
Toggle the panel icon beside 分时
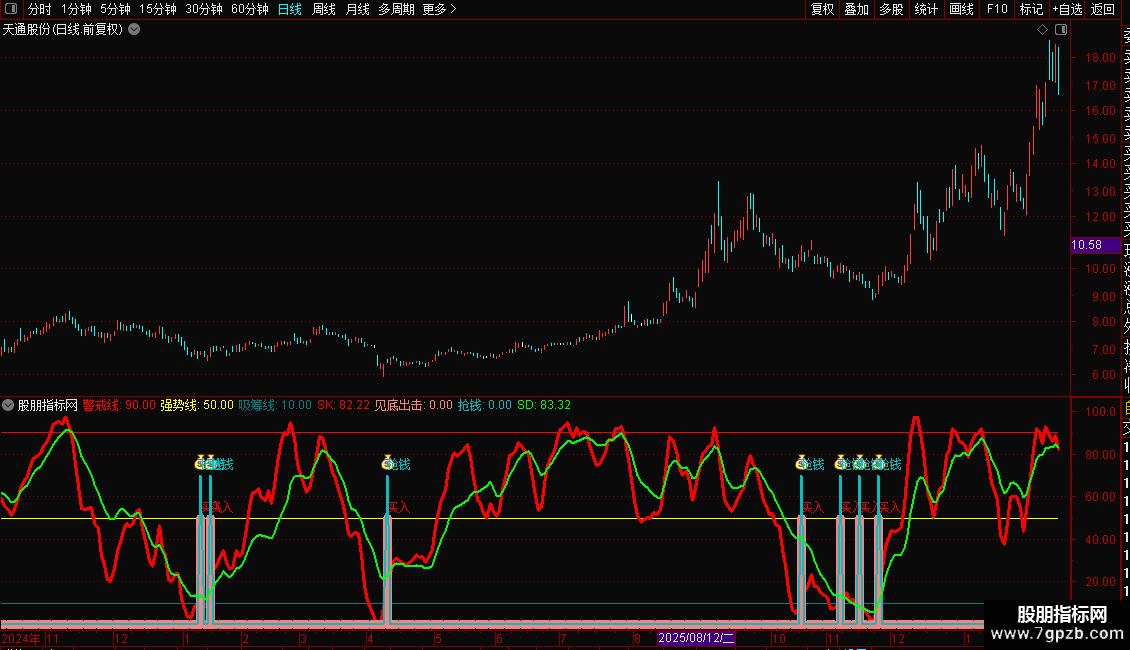tap(11, 9)
